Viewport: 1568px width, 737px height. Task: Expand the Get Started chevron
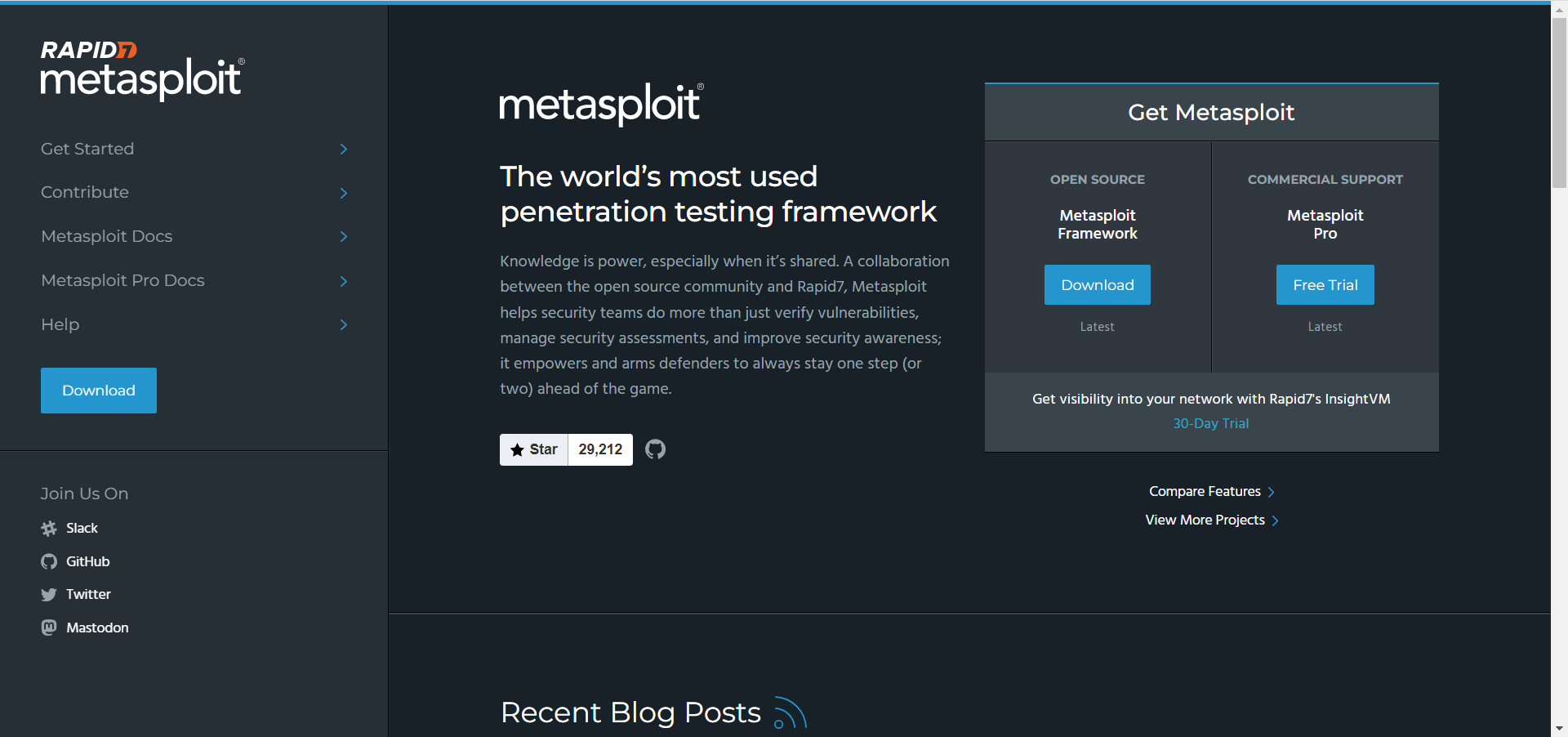[344, 149]
